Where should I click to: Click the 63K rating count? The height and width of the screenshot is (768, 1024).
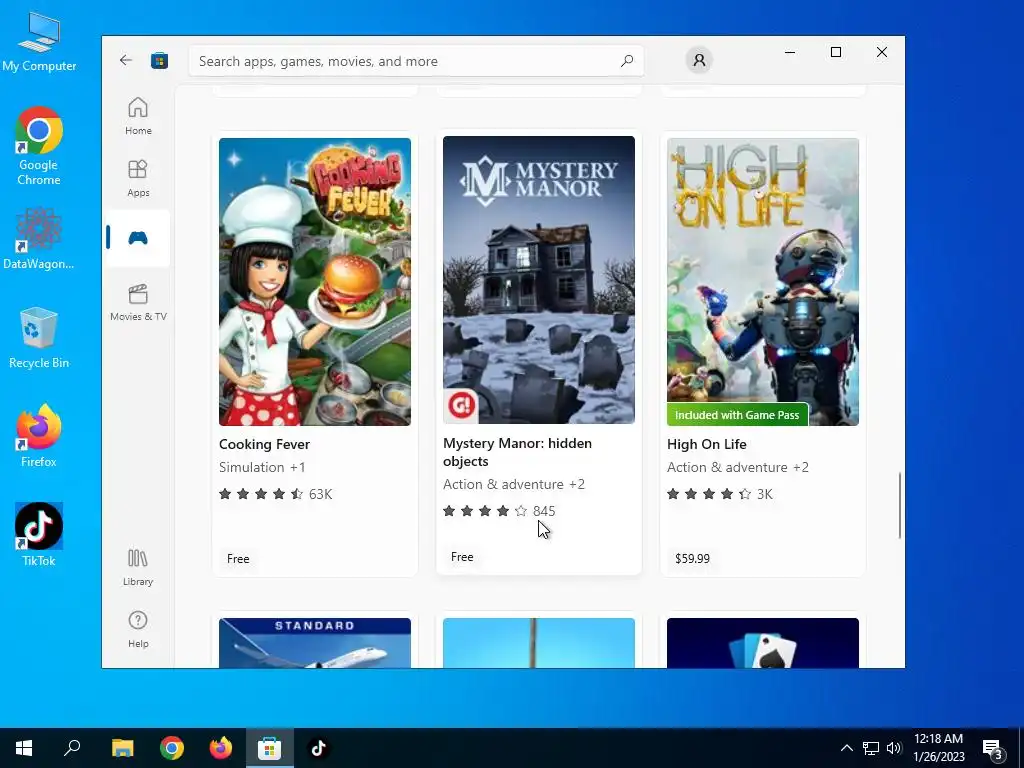click(x=320, y=494)
